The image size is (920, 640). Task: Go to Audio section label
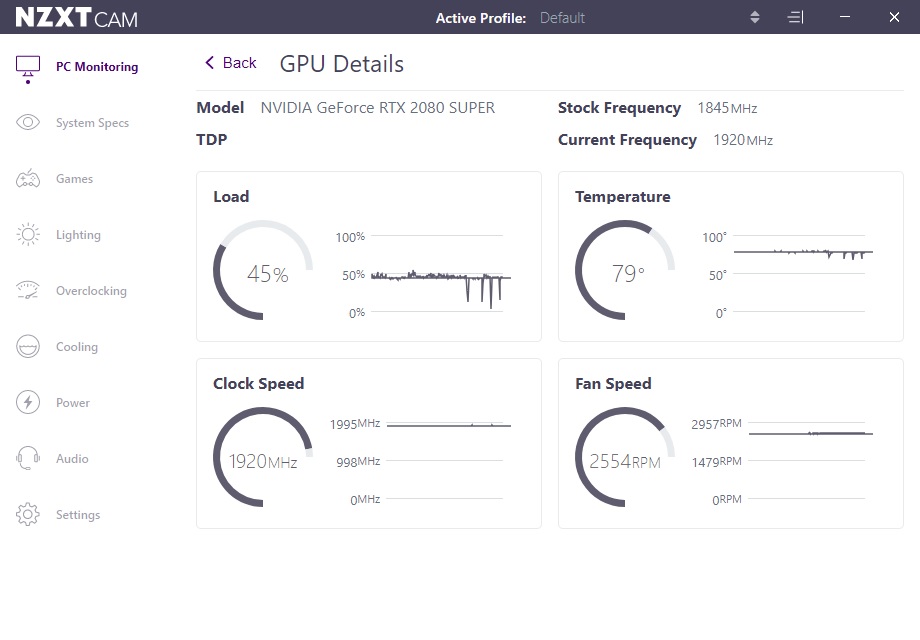click(72, 459)
